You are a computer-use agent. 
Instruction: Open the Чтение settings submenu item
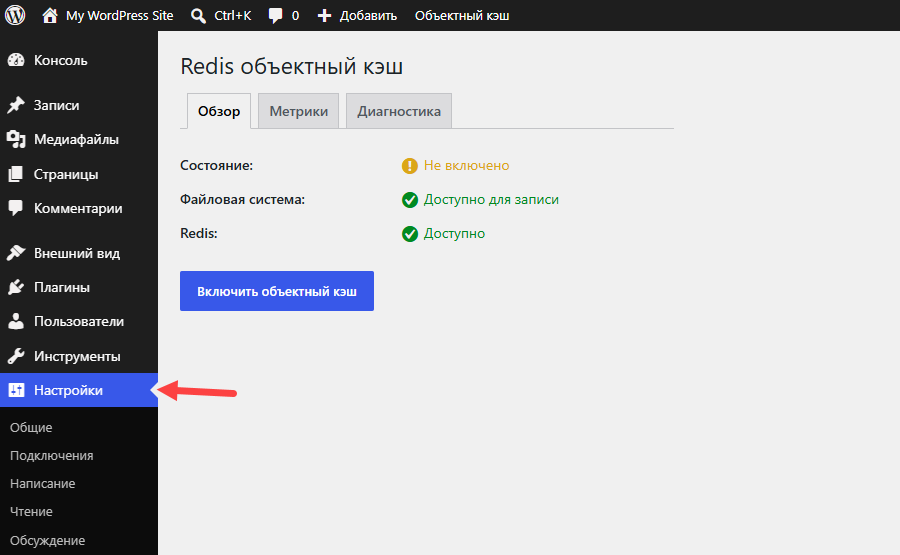(31, 511)
